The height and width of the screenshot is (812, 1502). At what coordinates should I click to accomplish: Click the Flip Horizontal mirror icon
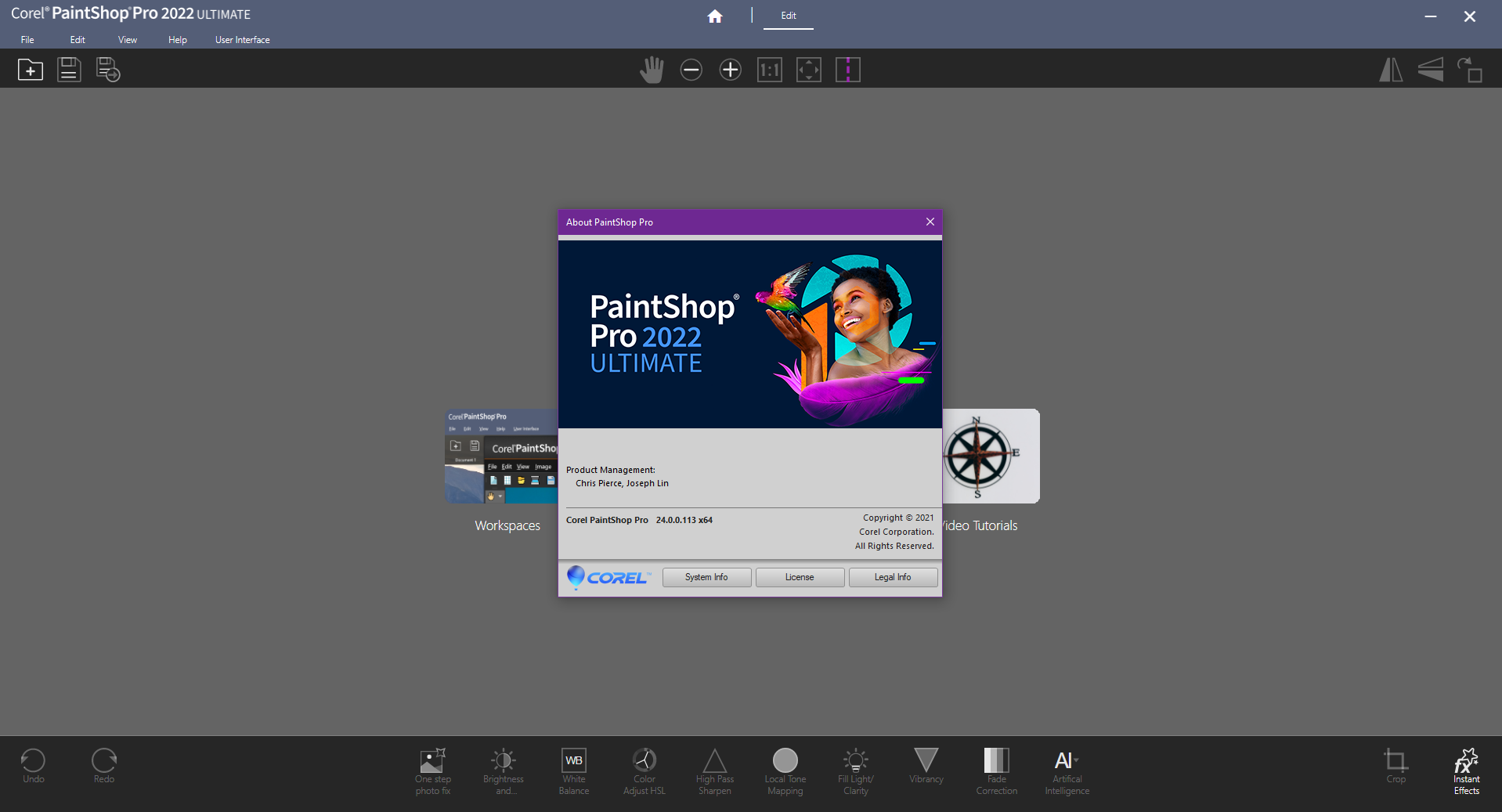(x=1391, y=70)
